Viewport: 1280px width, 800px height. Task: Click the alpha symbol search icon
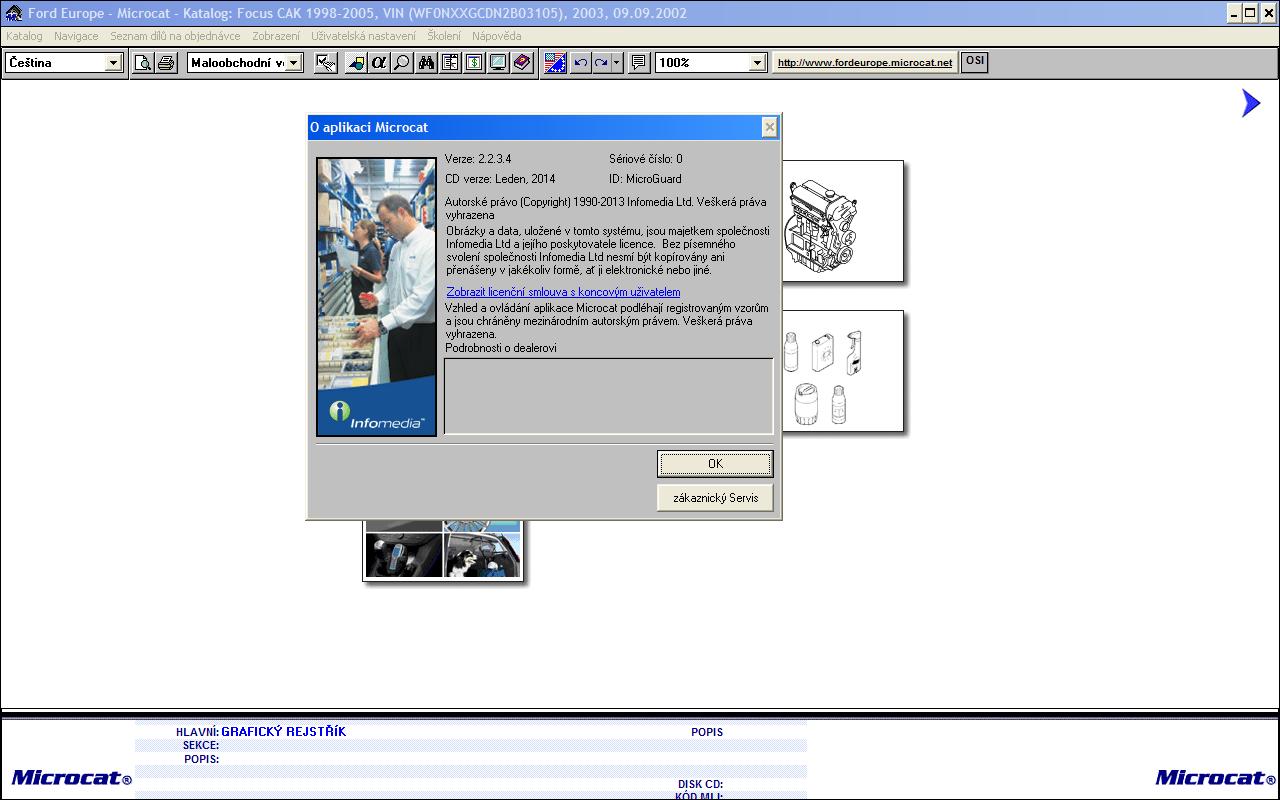(378, 63)
